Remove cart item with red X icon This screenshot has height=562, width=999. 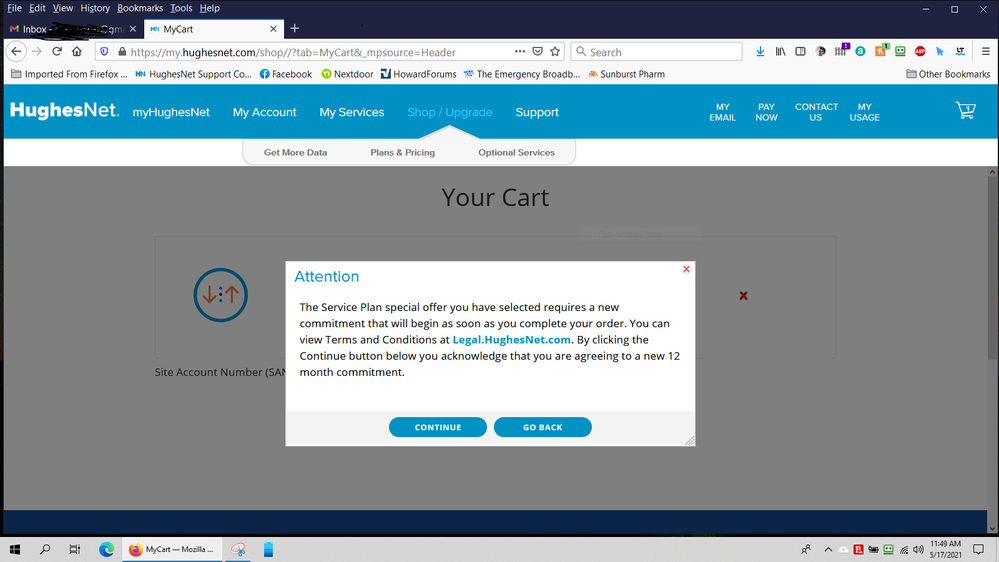click(743, 296)
